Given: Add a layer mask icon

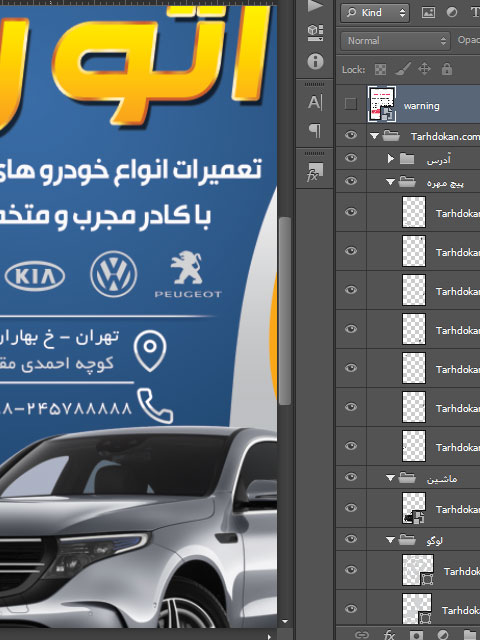Looking at the screenshot, I should tap(416, 635).
